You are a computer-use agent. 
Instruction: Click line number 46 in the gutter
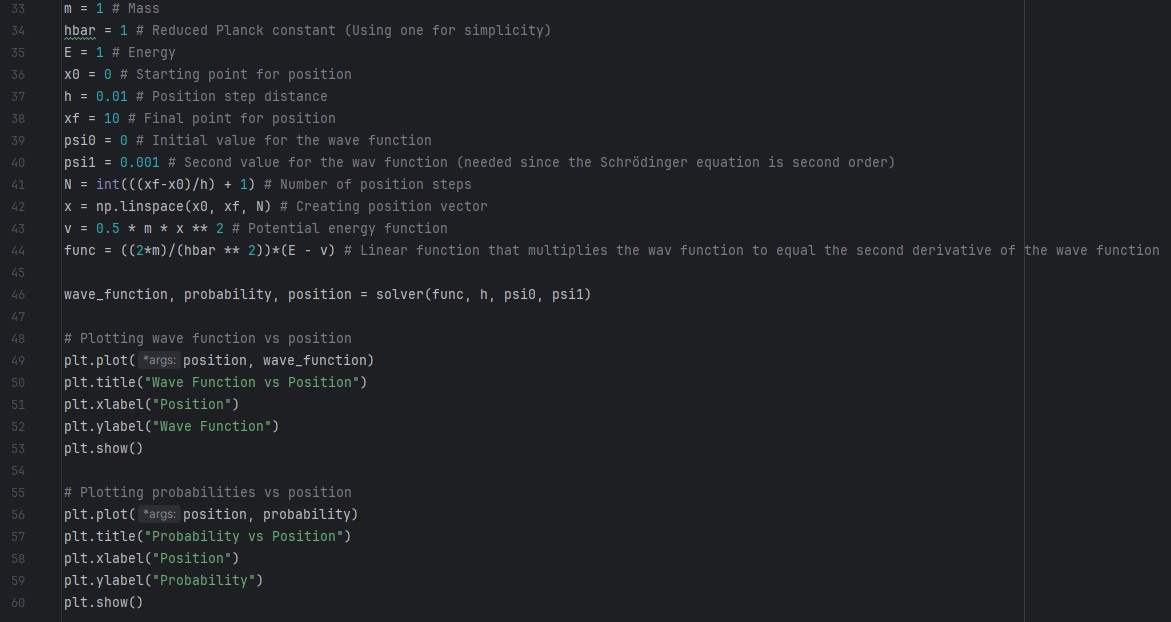pos(18,294)
